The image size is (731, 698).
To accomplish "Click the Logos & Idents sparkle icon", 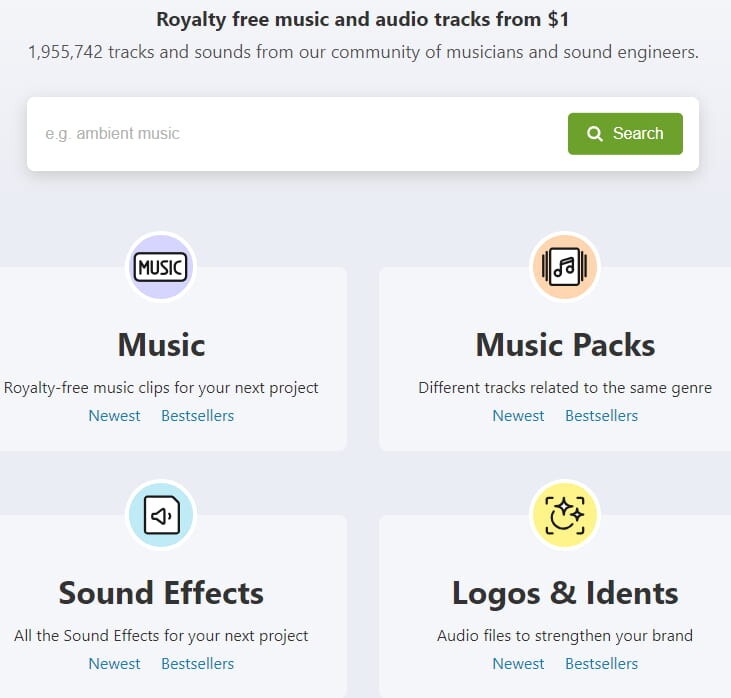I will (564, 515).
